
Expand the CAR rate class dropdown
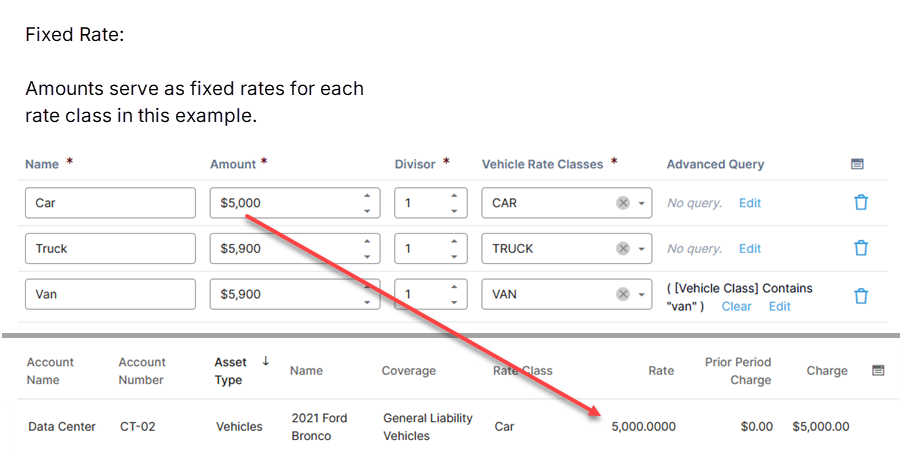click(x=641, y=203)
